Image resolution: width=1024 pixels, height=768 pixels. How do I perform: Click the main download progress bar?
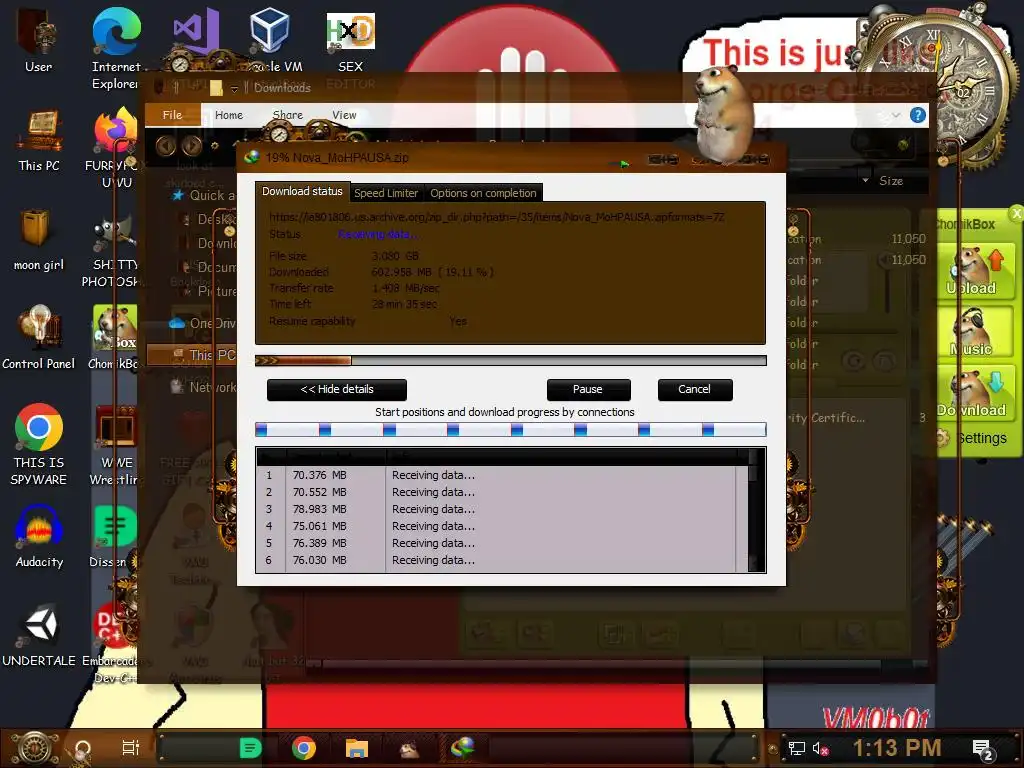click(511, 360)
